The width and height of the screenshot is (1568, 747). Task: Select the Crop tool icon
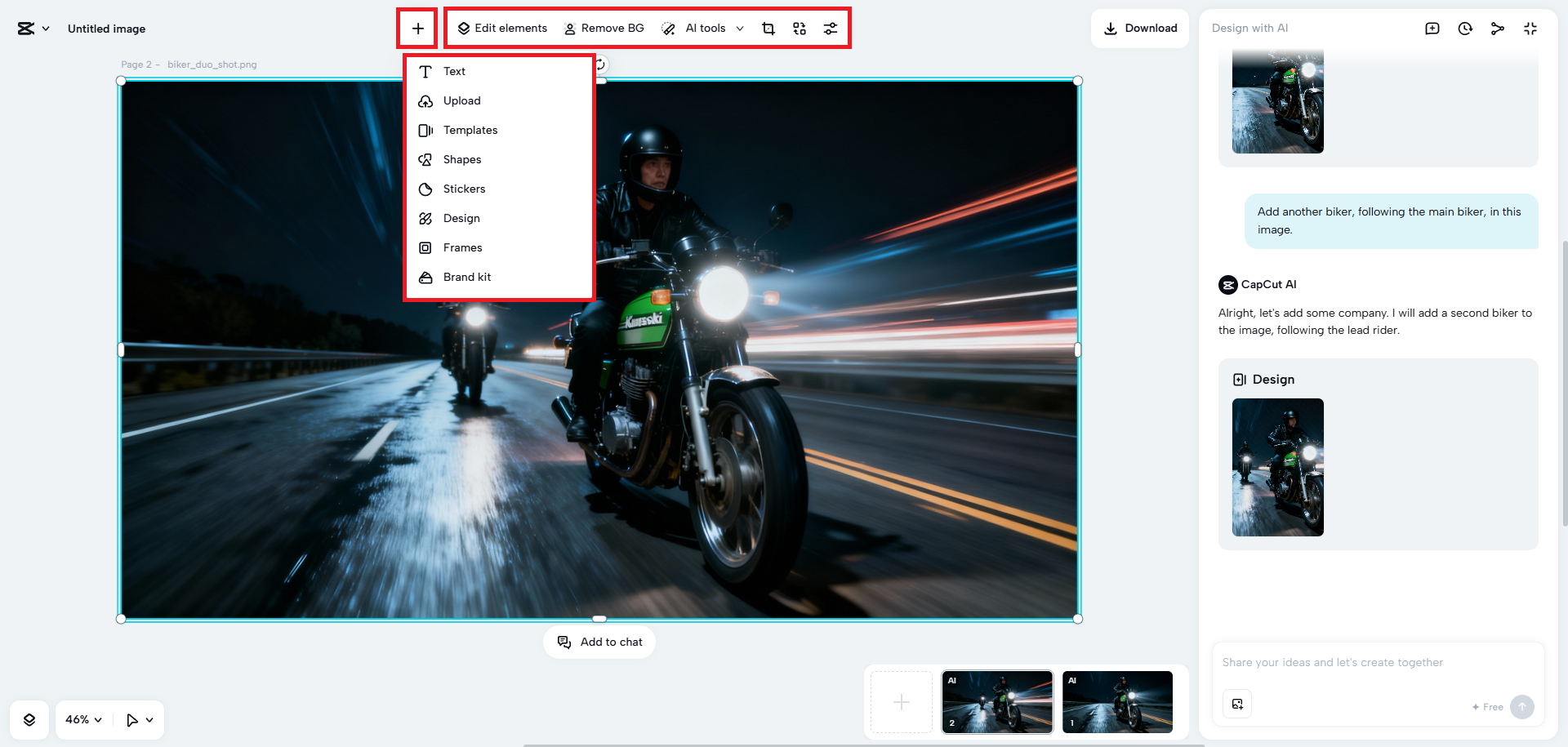coord(768,29)
